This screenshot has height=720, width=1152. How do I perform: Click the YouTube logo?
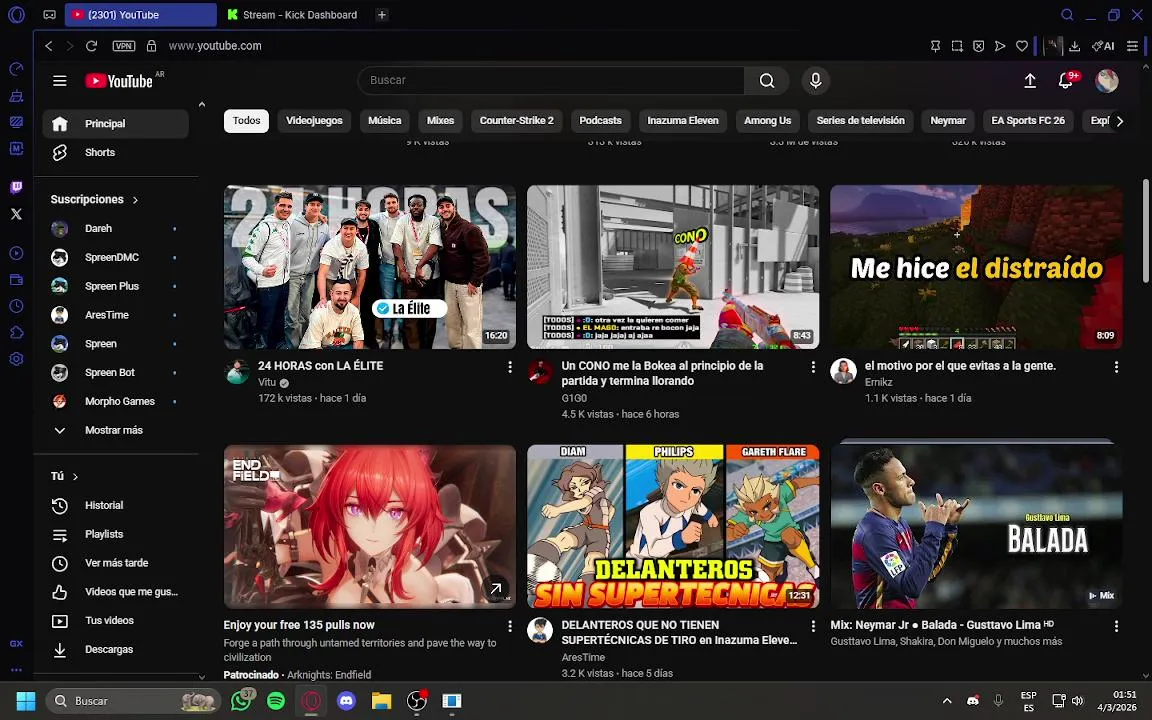(x=119, y=81)
